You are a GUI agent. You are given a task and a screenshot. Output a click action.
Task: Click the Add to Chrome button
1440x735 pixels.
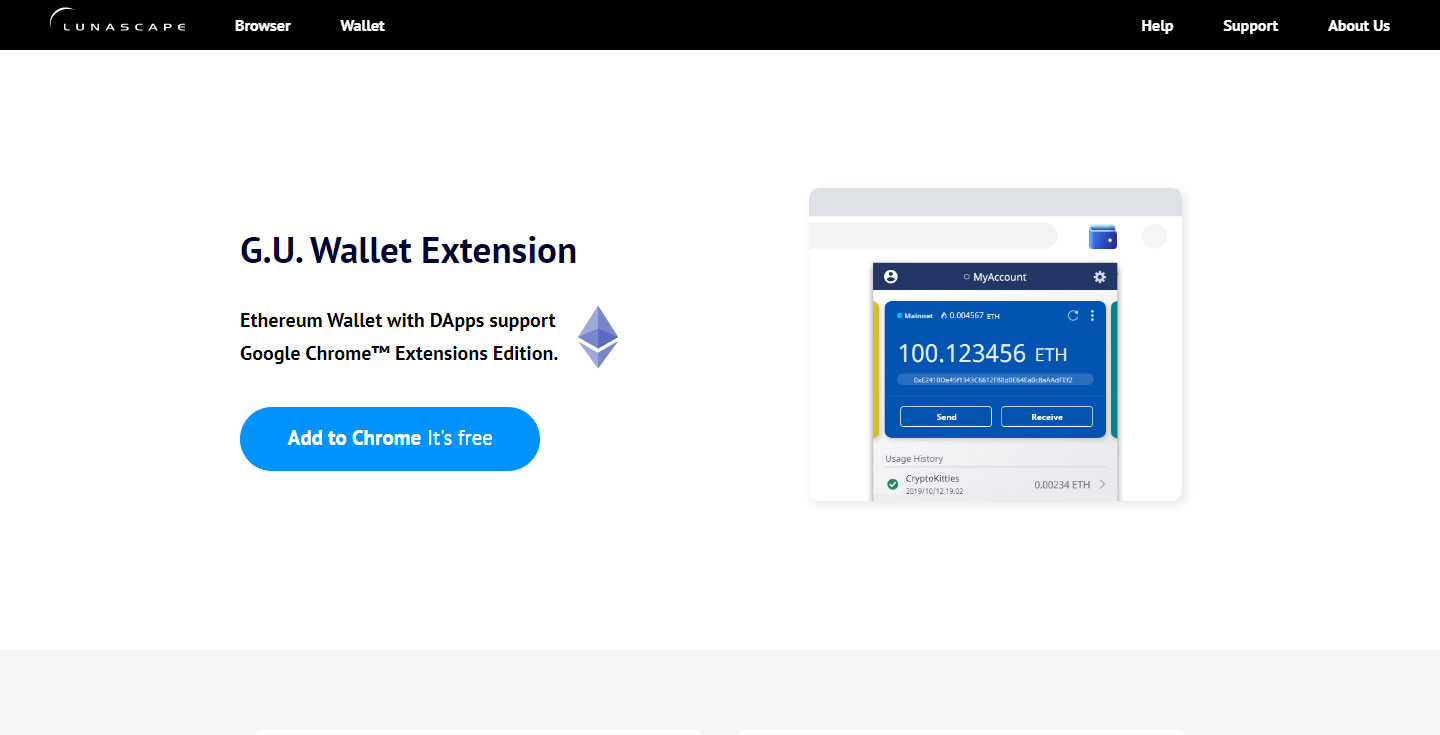pos(389,438)
